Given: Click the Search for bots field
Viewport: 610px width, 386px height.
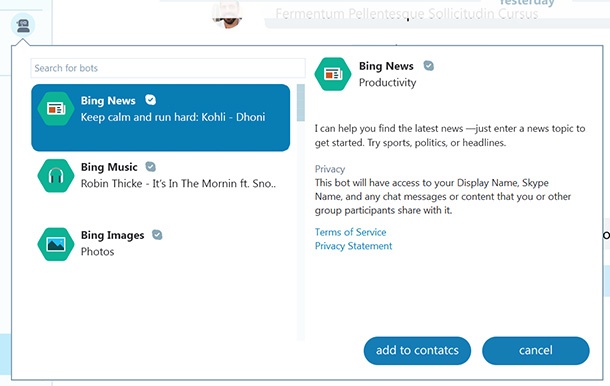Looking at the screenshot, I should [168, 68].
